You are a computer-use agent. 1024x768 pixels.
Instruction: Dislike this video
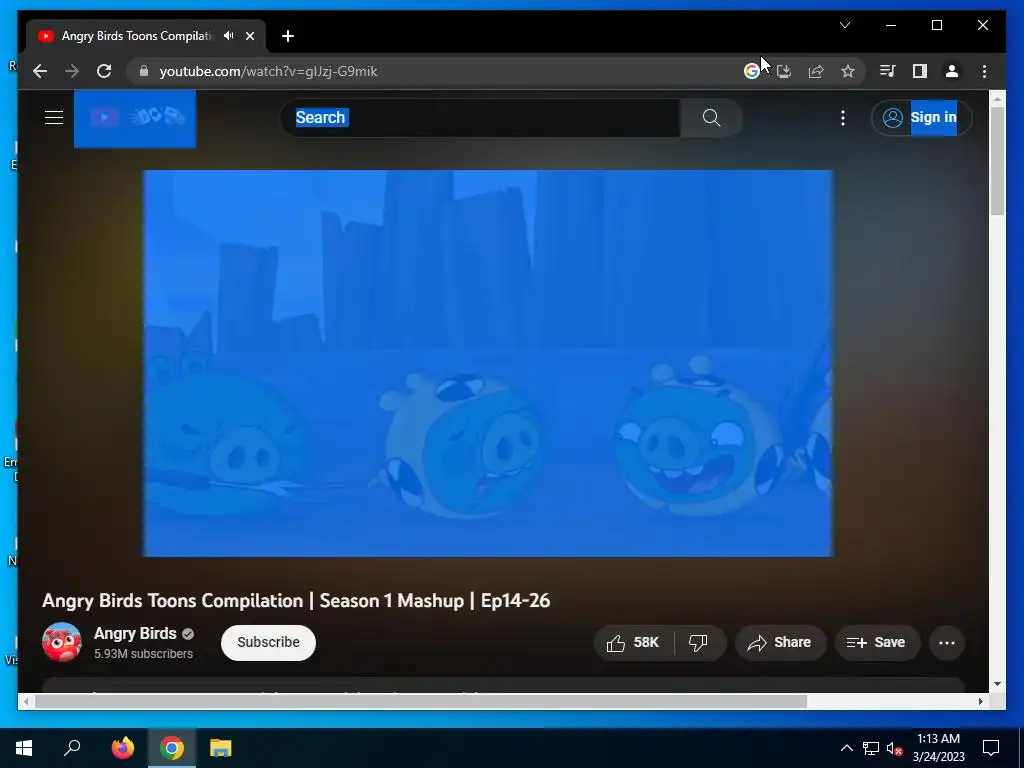click(x=699, y=643)
